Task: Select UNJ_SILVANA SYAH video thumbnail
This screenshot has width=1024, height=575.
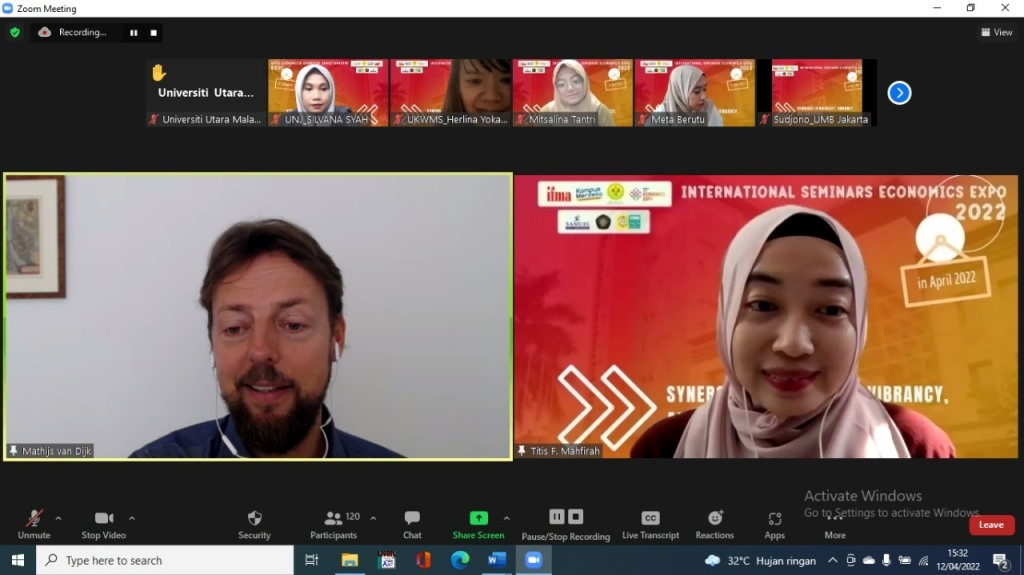Action: click(x=328, y=92)
